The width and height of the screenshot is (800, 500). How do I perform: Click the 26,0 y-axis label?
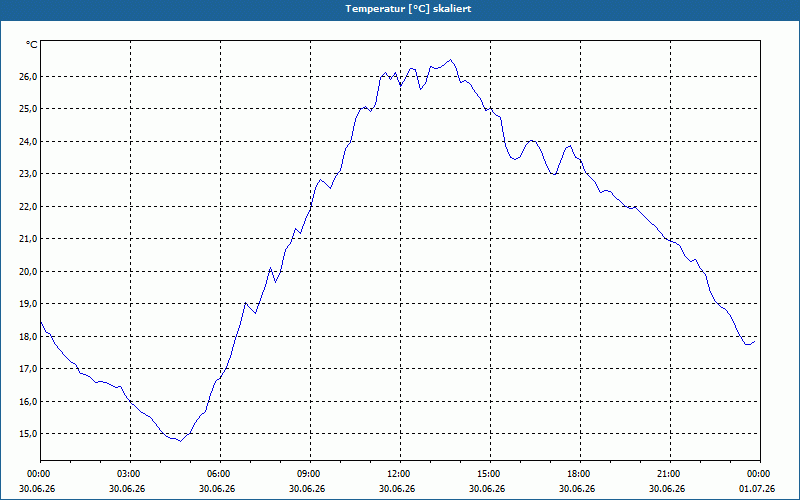pyautogui.click(x=29, y=77)
